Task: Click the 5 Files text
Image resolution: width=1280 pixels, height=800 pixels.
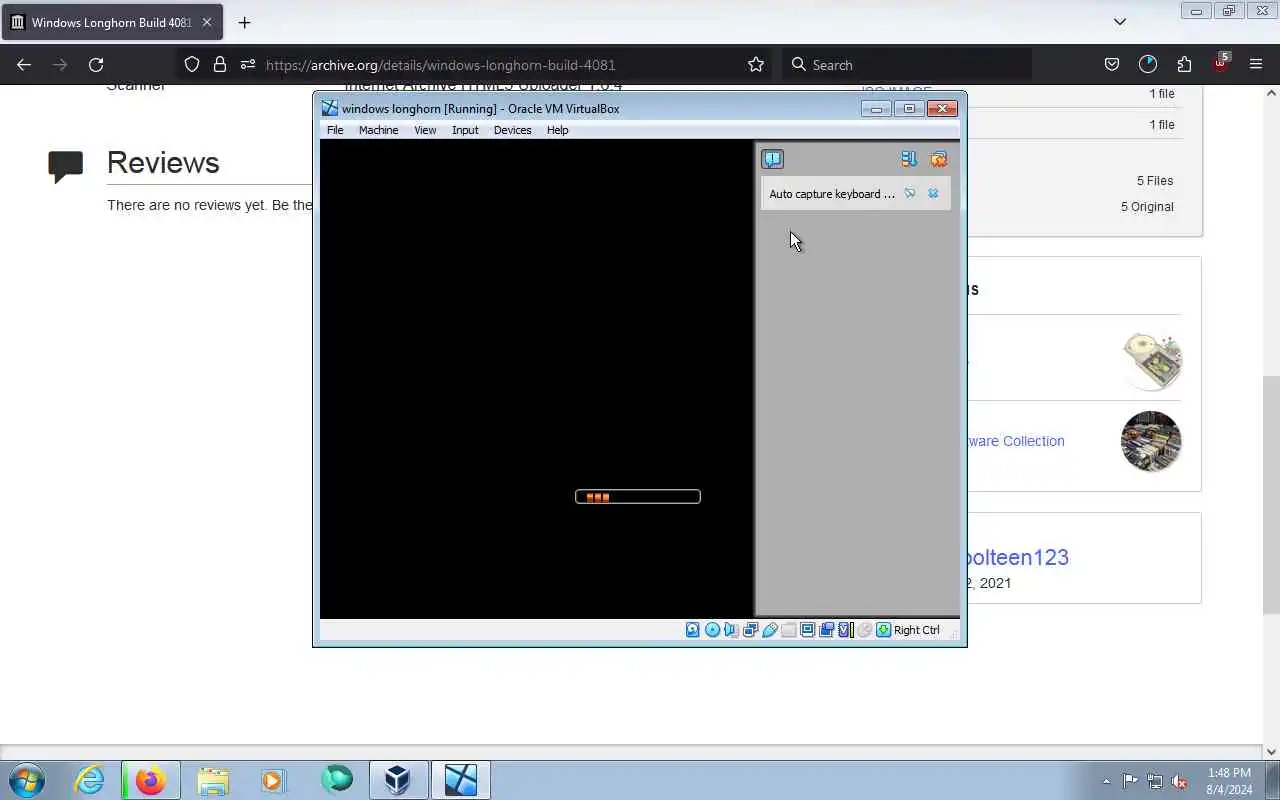Action: [1155, 181]
